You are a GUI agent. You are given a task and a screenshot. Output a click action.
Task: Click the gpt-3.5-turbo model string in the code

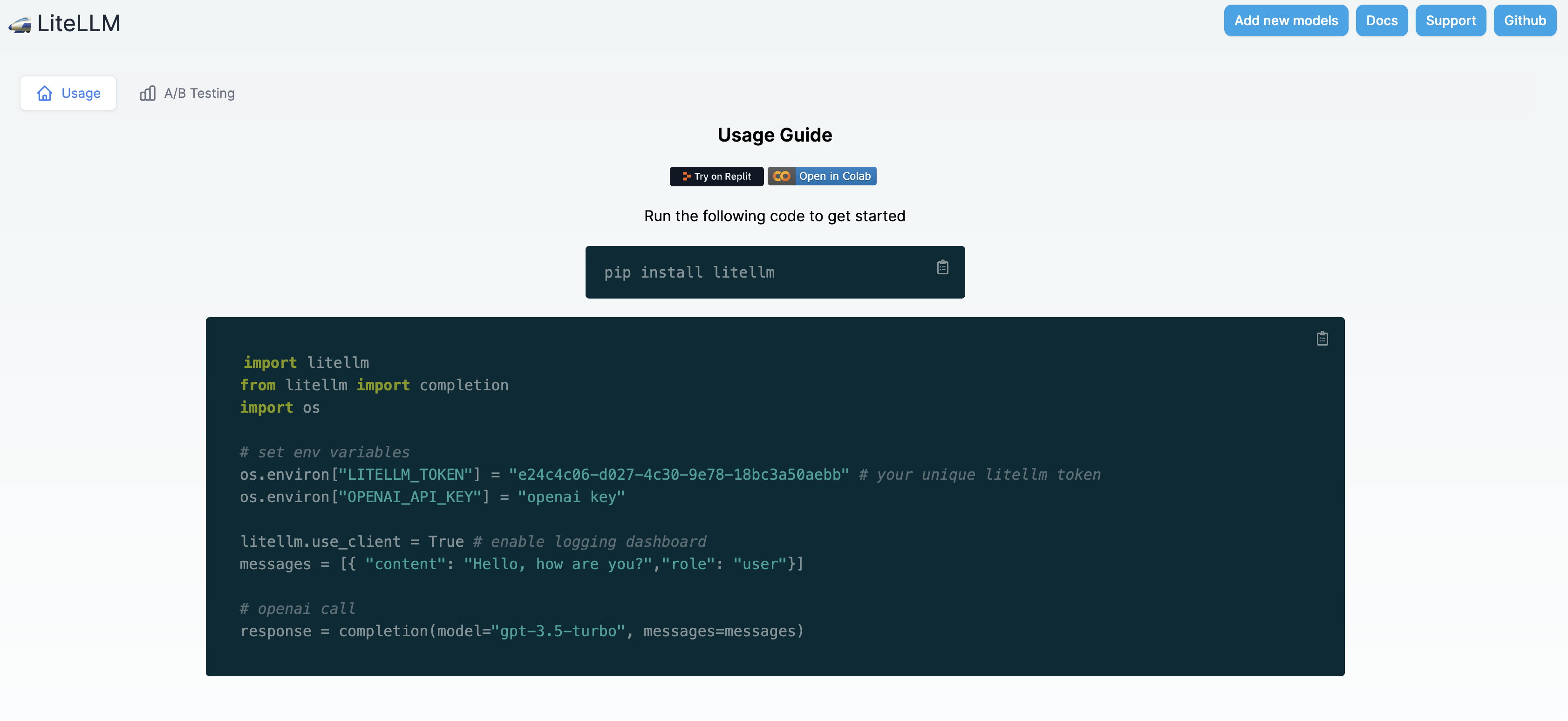pos(558,631)
